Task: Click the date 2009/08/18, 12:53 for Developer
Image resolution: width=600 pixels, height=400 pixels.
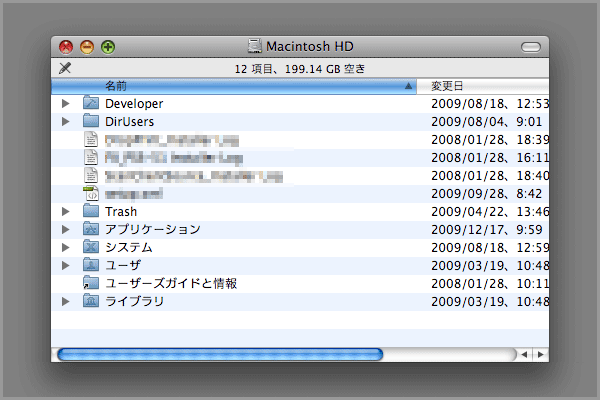Action: pyautogui.click(x=490, y=104)
